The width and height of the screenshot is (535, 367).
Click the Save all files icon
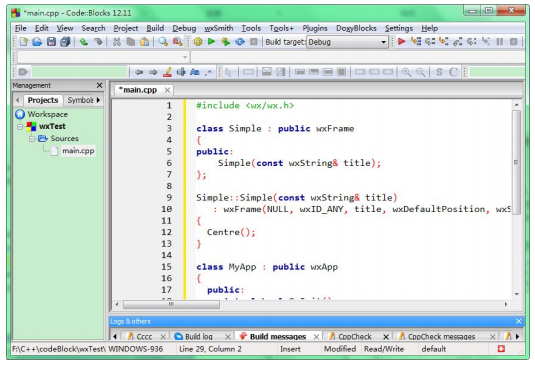pyautogui.click(x=65, y=42)
